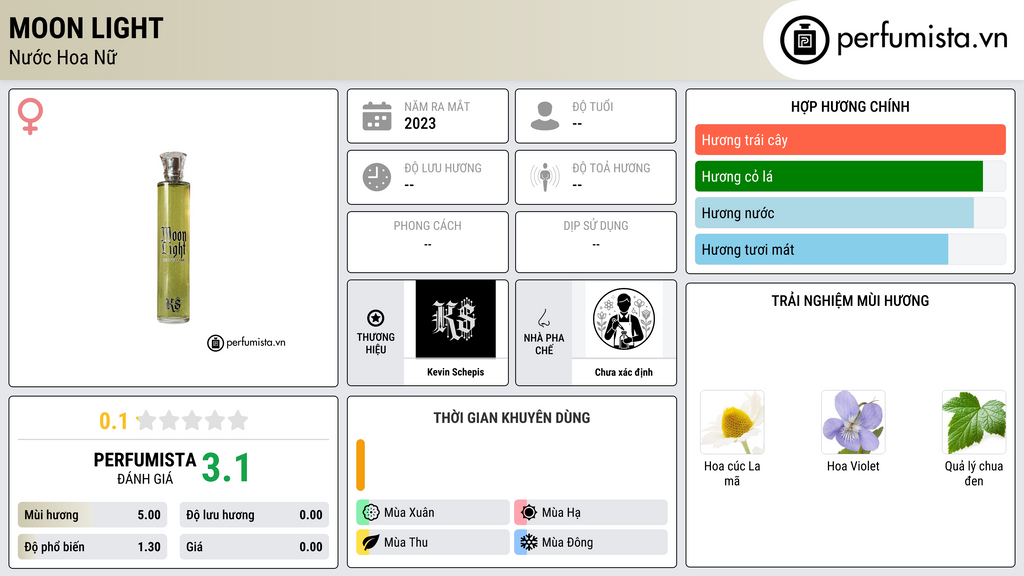
Task: Click the nose icon above Nhà pha chế
Action: pyautogui.click(x=543, y=318)
